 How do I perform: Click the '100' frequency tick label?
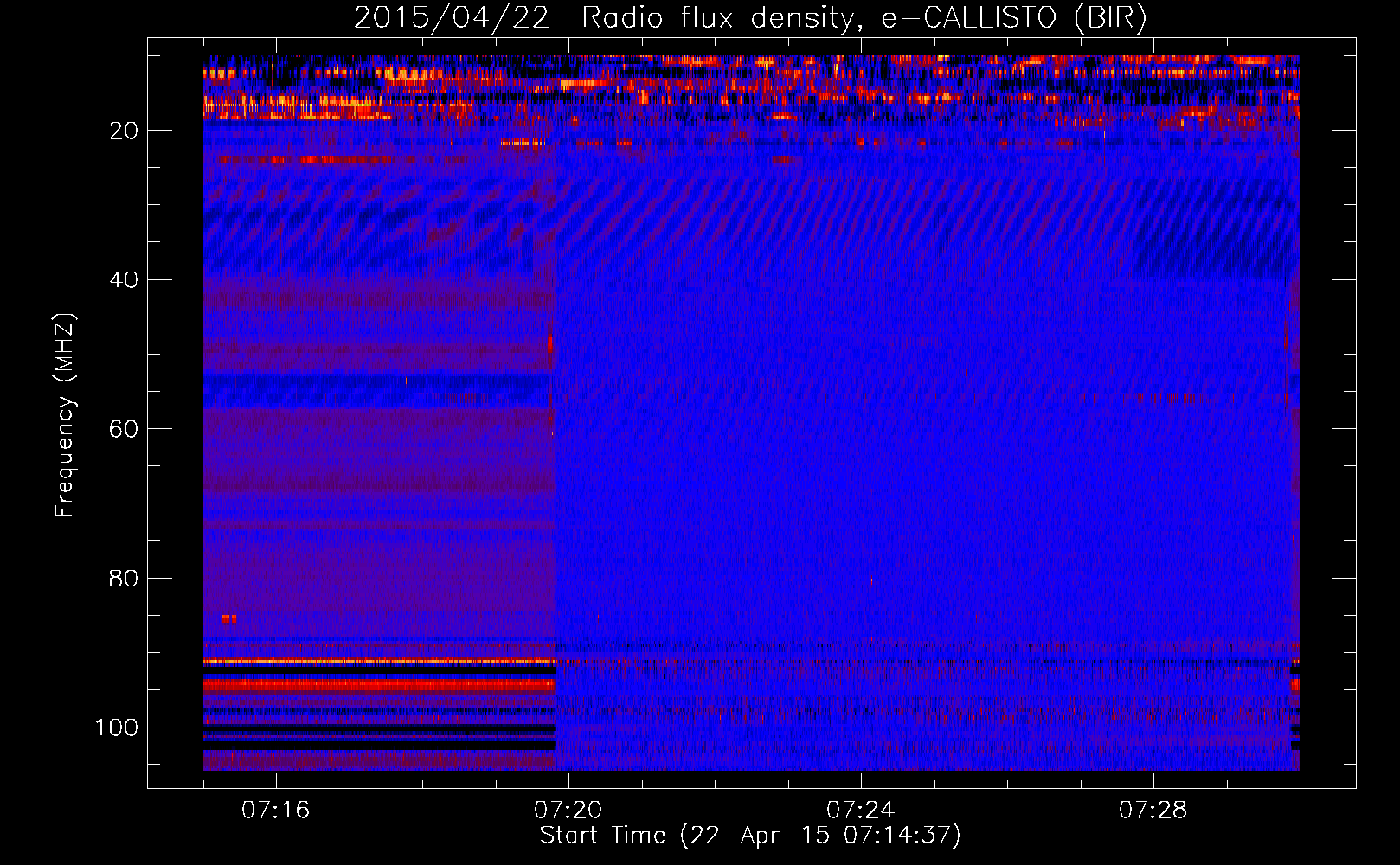click(117, 727)
